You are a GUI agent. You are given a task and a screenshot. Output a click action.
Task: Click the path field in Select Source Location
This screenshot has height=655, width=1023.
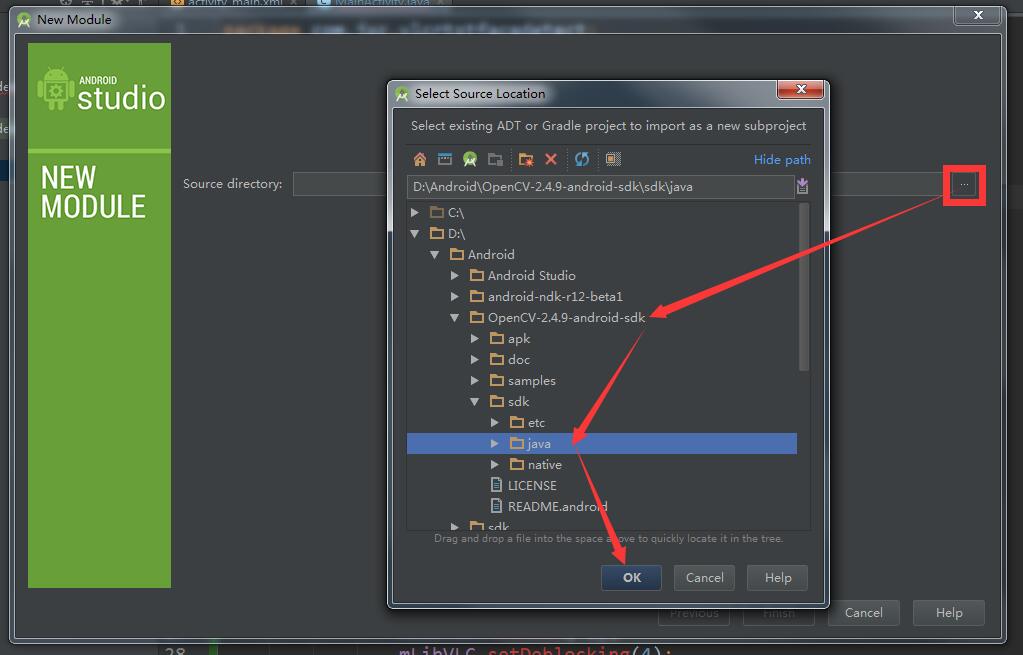(600, 187)
